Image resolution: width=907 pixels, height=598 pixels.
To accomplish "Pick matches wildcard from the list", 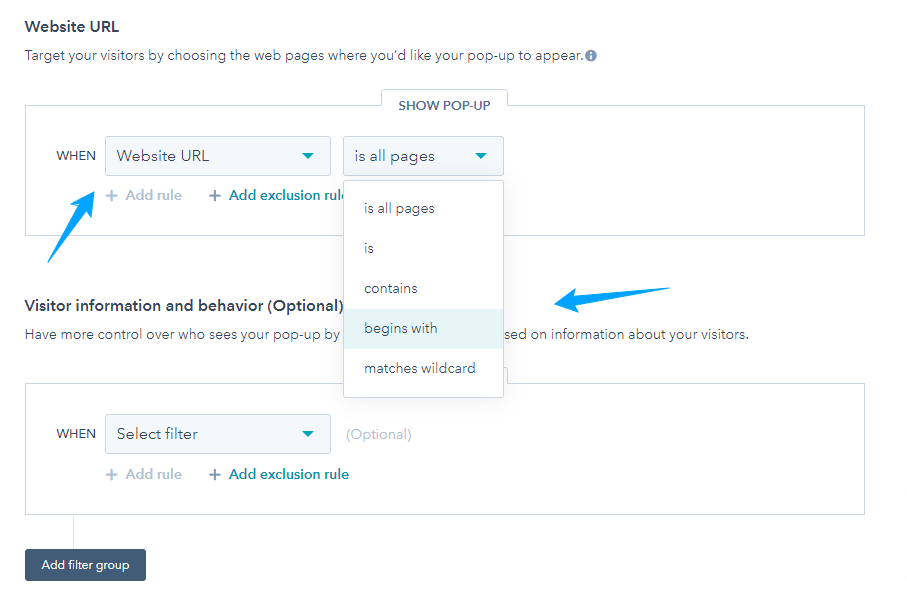I will (419, 368).
